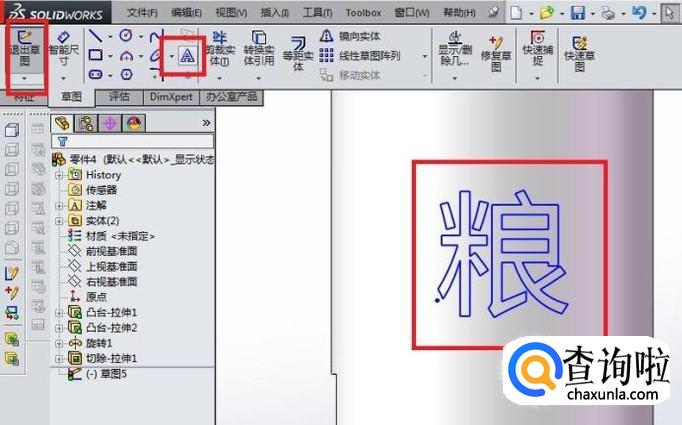Switch to the 办公室产品 ribbon tab
This screenshot has height=425, width=682.
(231, 97)
